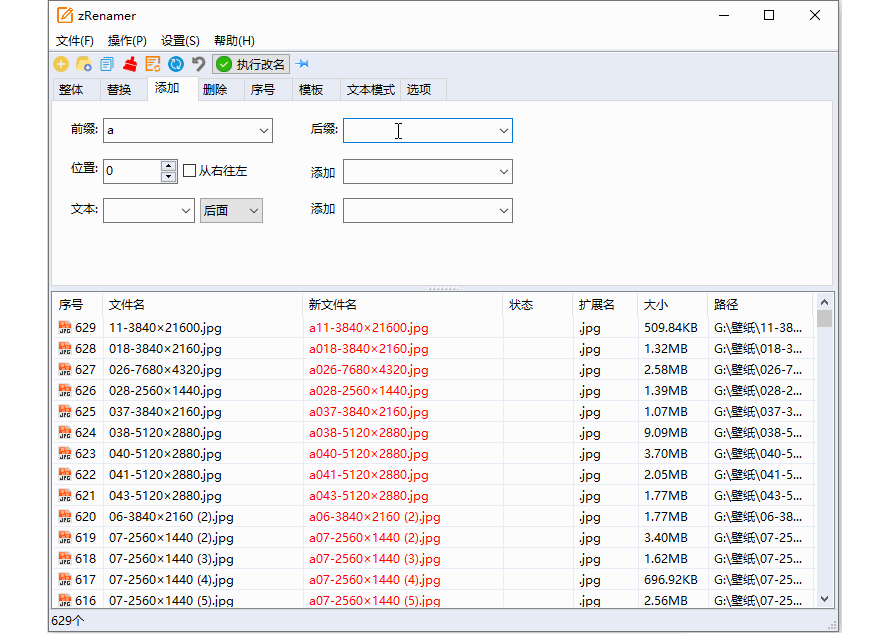This screenshot has height=634, width=892.
Task: Click the 位置 spinner up arrow
Action: click(x=167, y=166)
